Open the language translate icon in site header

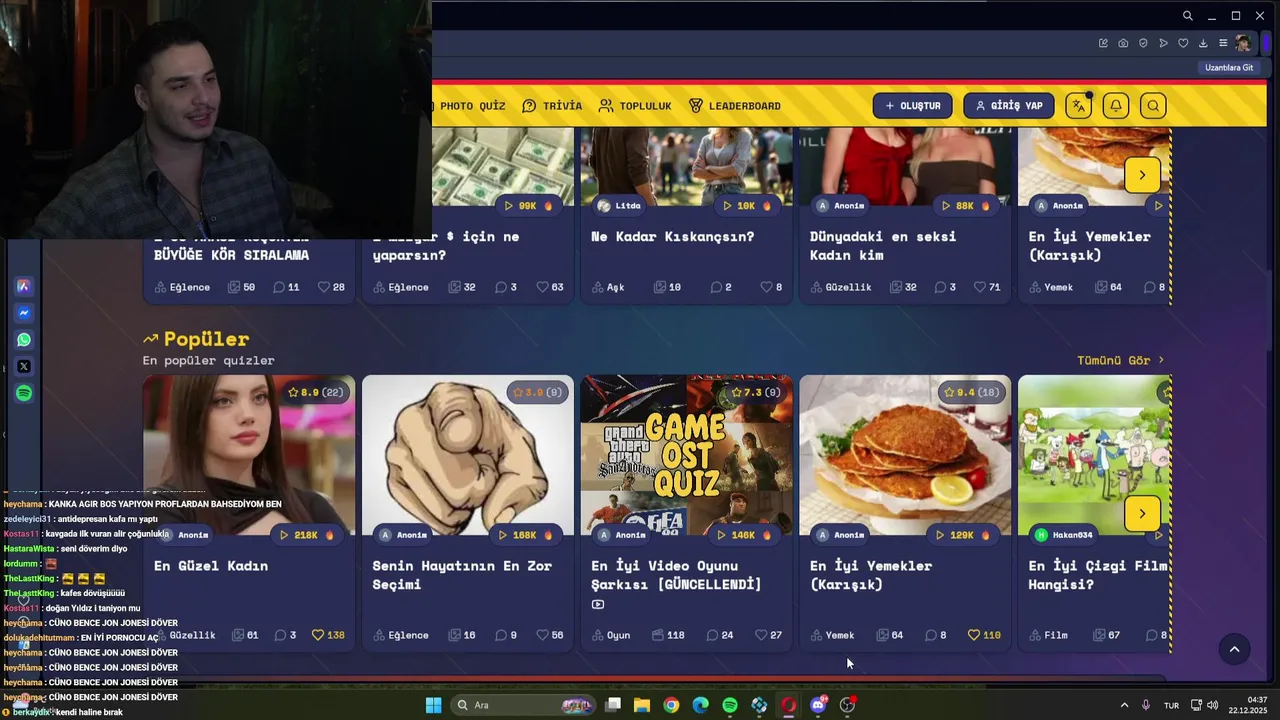tap(1078, 106)
